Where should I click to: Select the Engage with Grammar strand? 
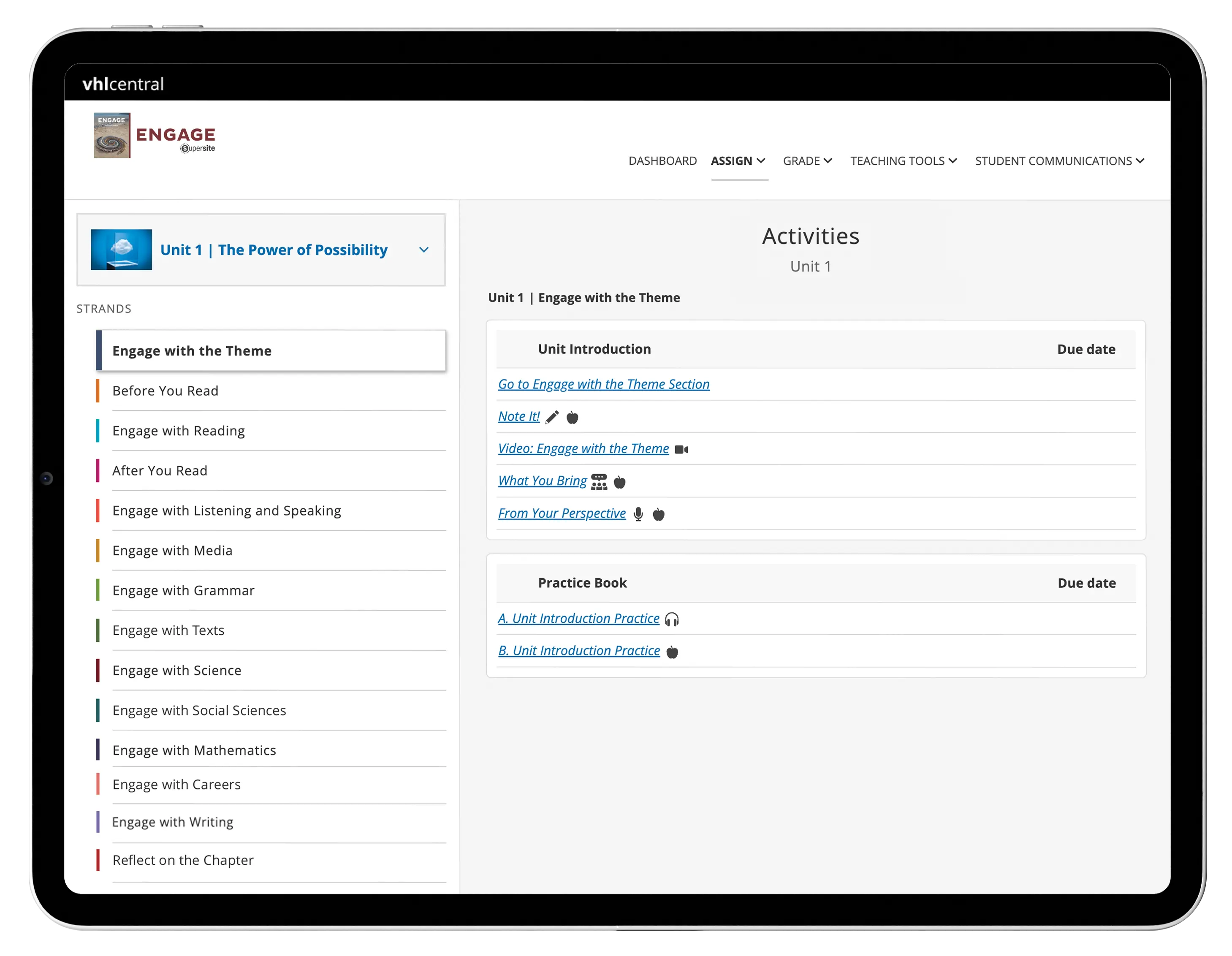[x=183, y=590]
